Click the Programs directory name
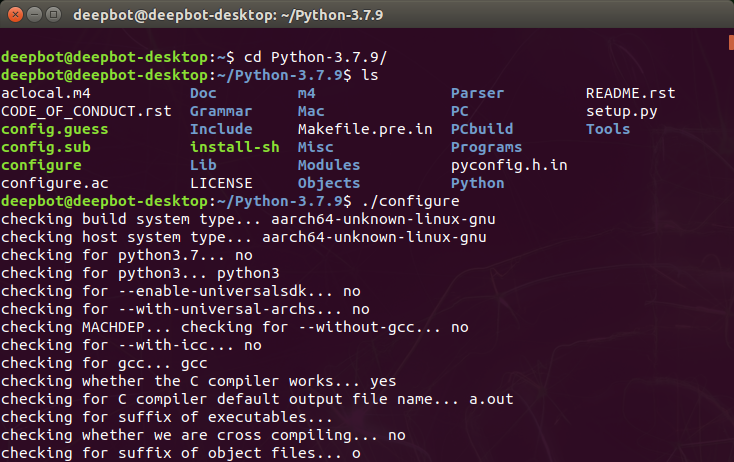The height and width of the screenshot is (462, 734). click(x=486, y=147)
